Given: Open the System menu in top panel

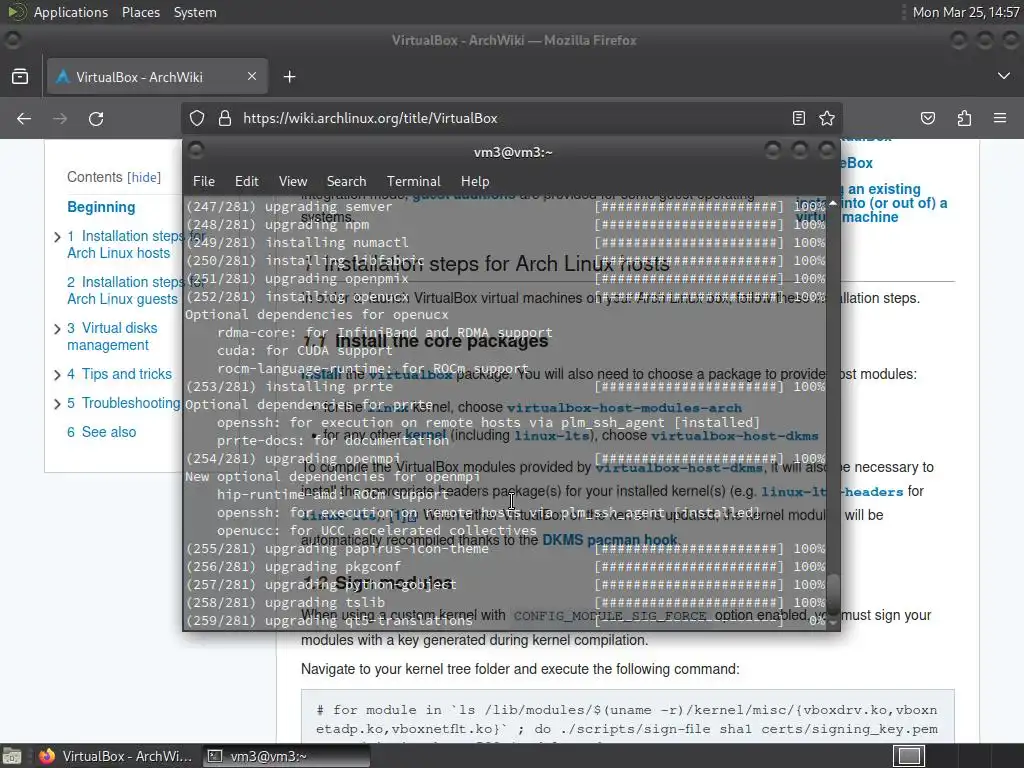Looking at the screenshot, I should coord(195,12).
